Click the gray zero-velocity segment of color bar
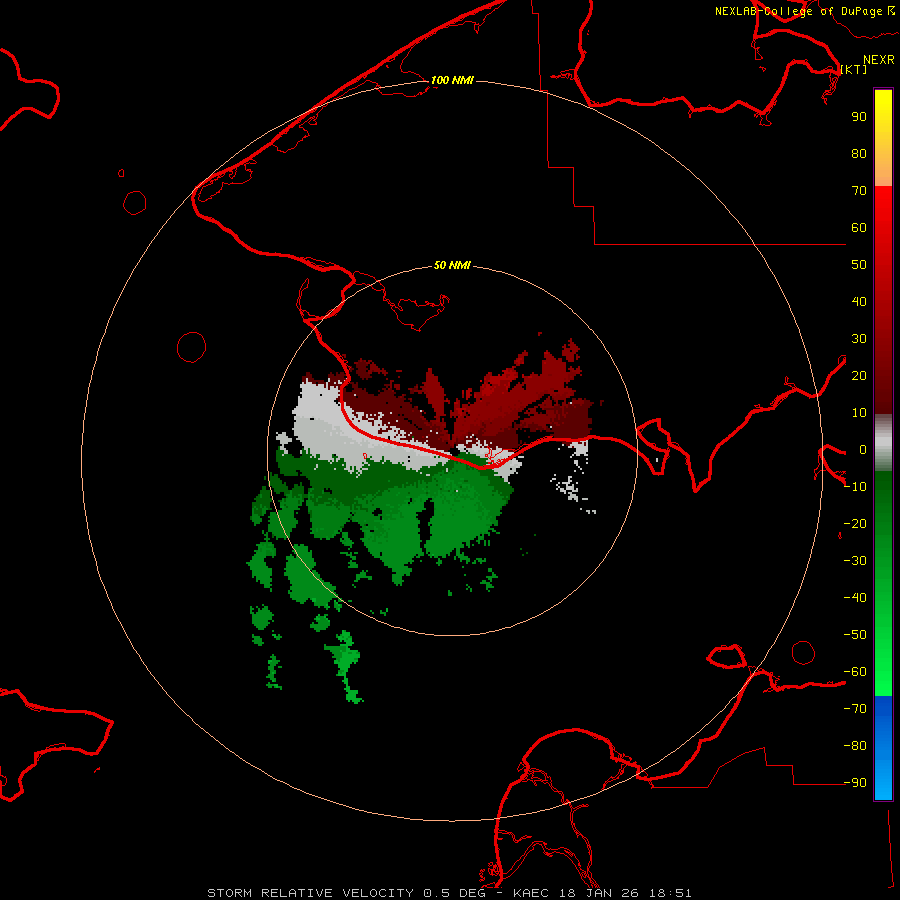 [883, 443]
